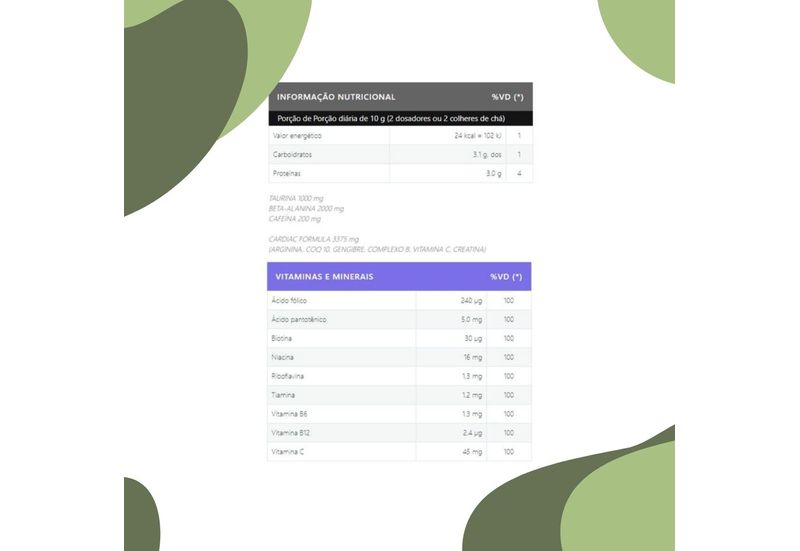Select the Niacina row
This screenshot has width=800, height=551.
click(399, 357)
